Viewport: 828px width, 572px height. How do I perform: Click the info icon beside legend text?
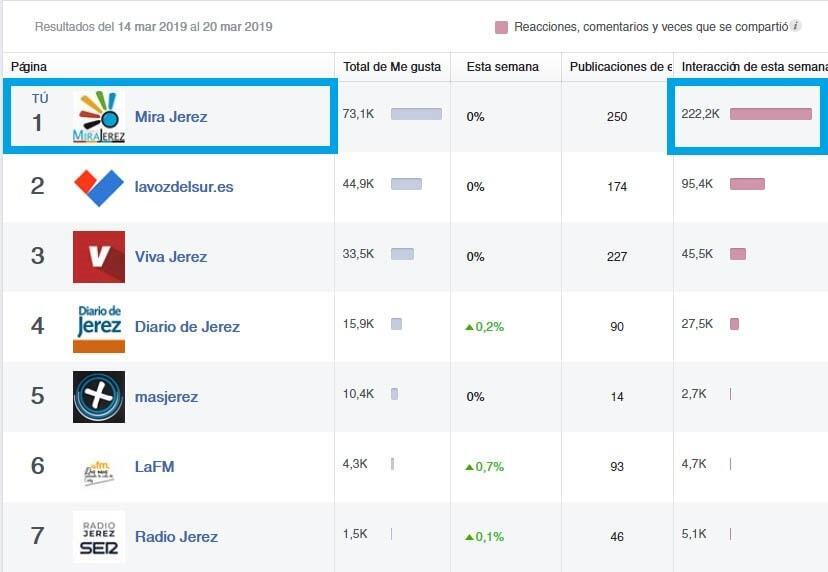pyautogui.click(x=796, y=26)
